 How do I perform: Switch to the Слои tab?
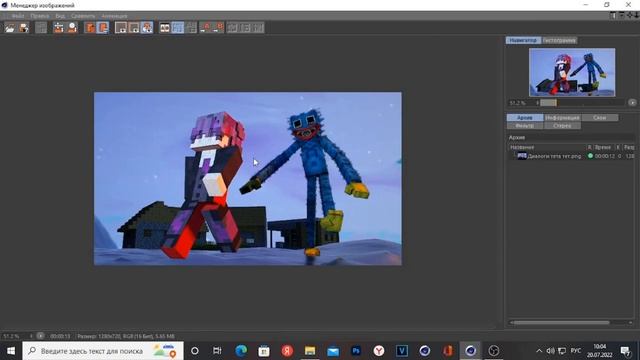coord(600,118)
